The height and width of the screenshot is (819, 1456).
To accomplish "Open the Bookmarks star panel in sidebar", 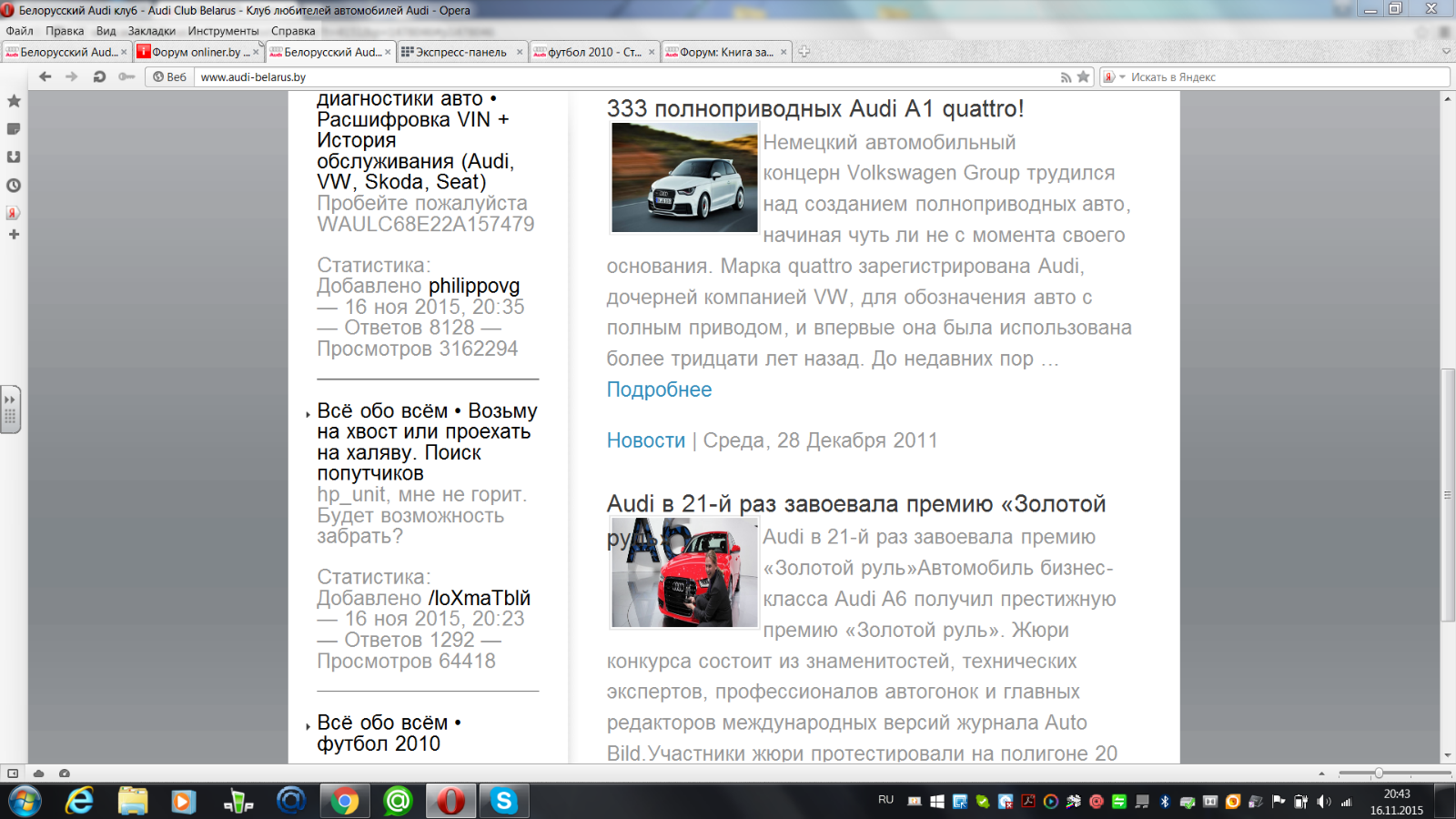I will click(14, 101).
